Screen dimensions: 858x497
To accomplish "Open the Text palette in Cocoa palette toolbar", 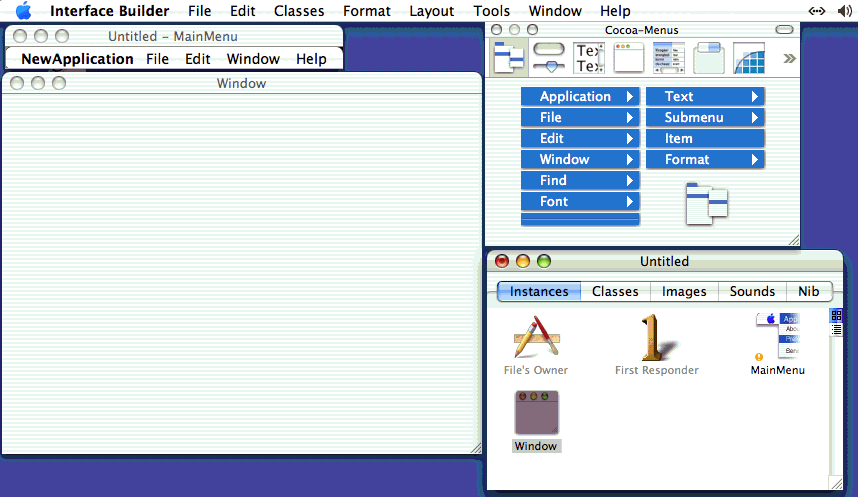I will tap(589, 58).
